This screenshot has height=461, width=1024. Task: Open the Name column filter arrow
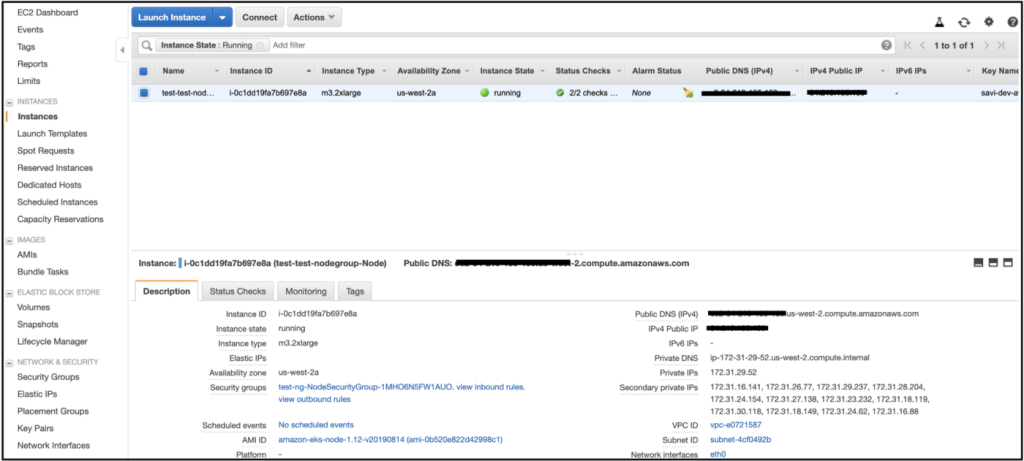coord(217,71)
